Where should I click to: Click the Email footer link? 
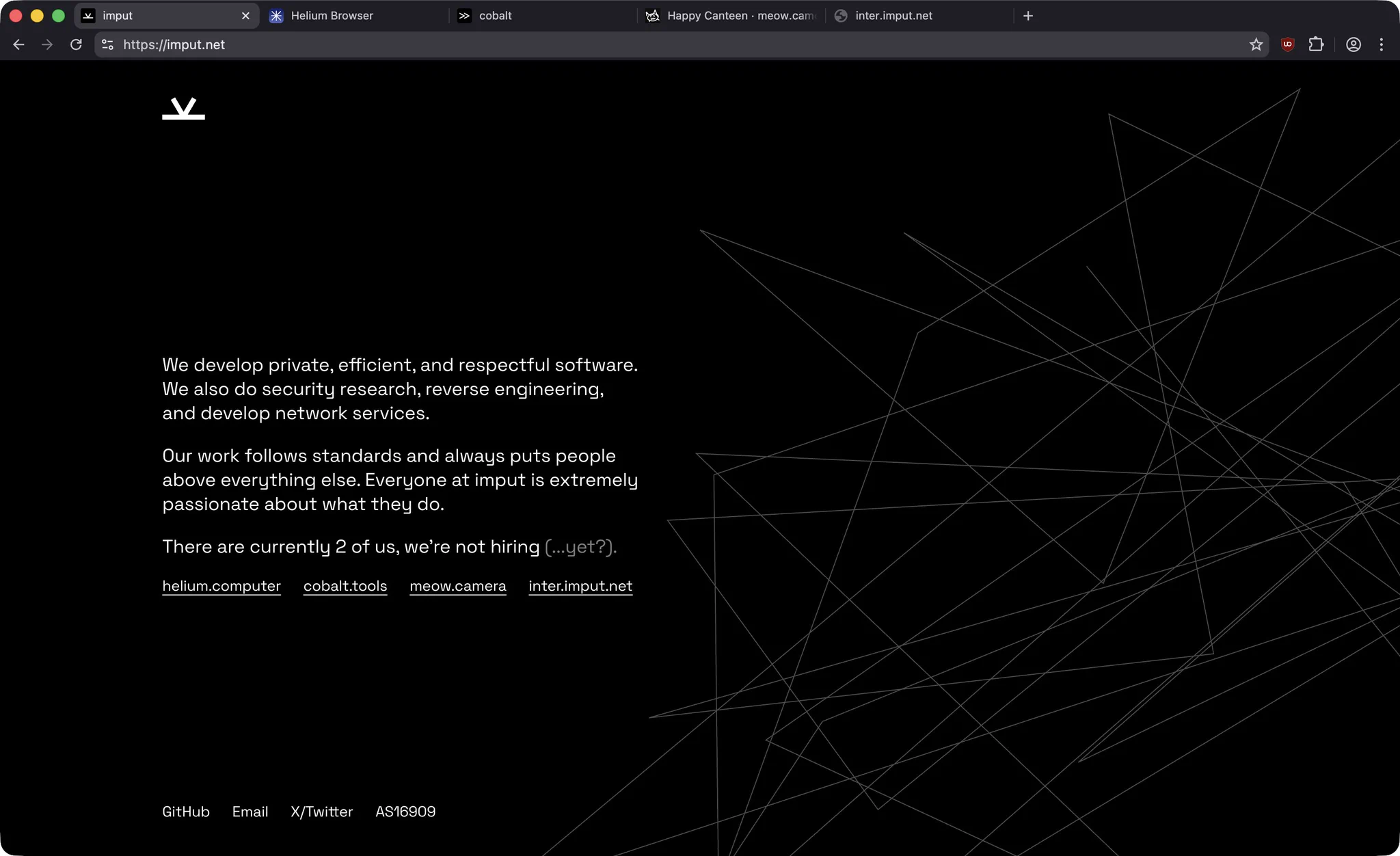(250, 812)
